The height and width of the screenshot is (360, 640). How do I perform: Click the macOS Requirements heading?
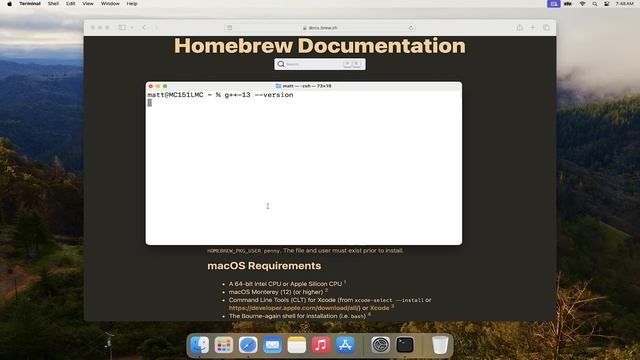(264, 266)
